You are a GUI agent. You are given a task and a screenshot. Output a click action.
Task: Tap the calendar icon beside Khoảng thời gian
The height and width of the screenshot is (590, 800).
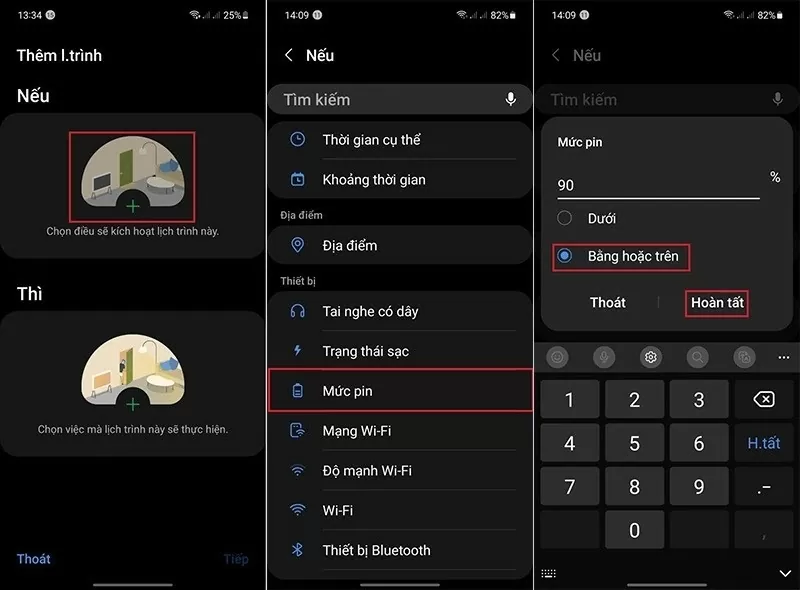click(297, 178)
